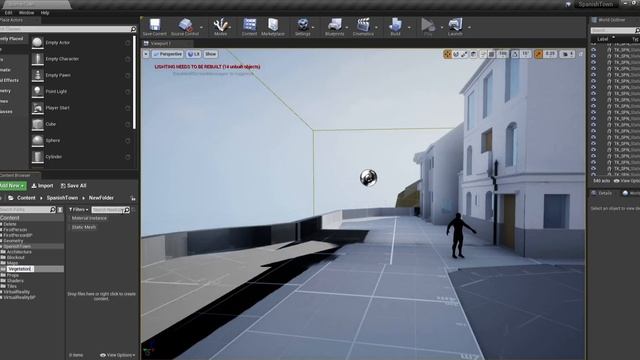Screen dimensions: 640x360
Task: Open the scale snap 0.25 dropdown
Action: pos(551,54)
